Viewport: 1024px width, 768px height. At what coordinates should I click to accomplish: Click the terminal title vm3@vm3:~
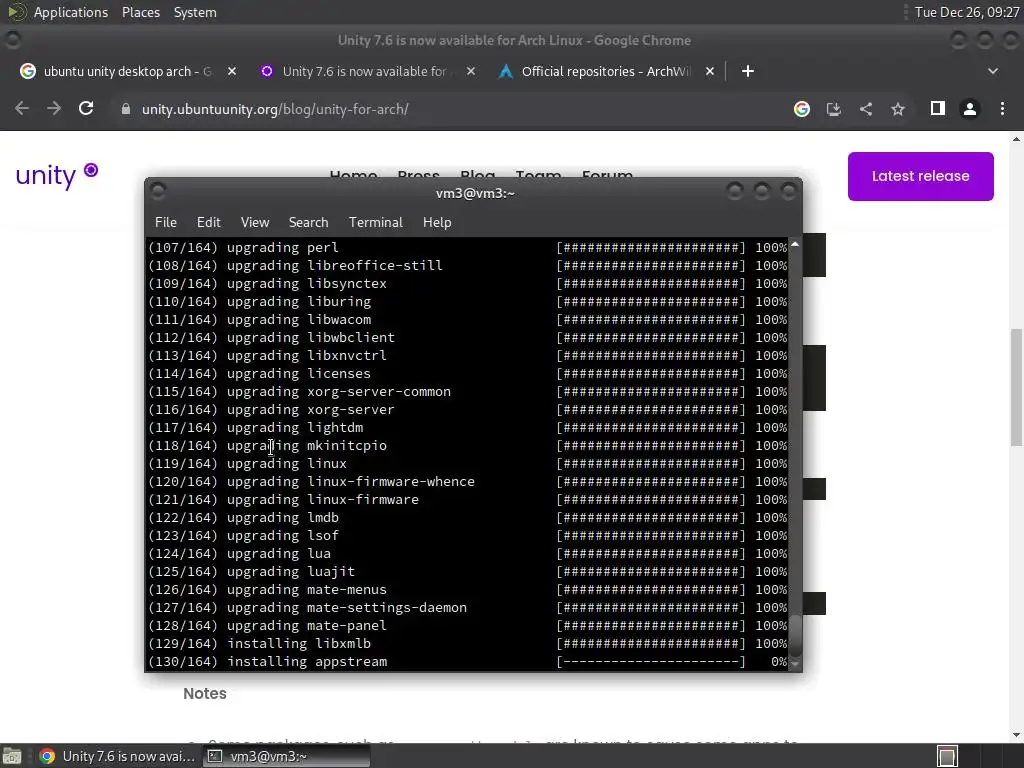point(475,193)
